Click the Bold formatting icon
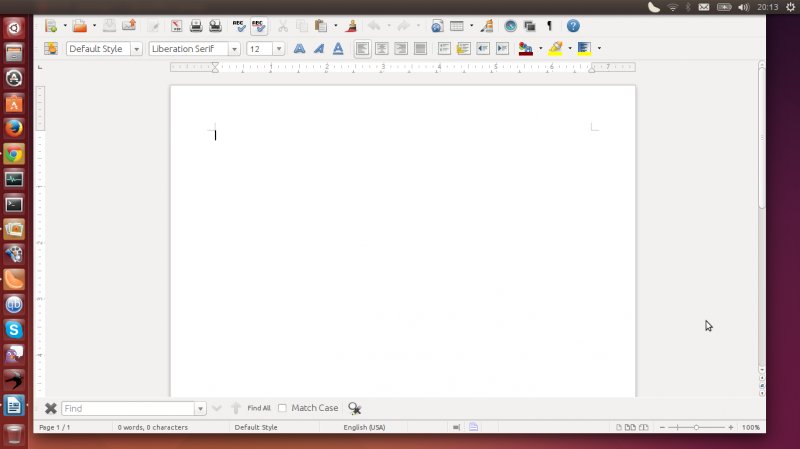Screen dimensions: 800x449 (x=299, y=48)
